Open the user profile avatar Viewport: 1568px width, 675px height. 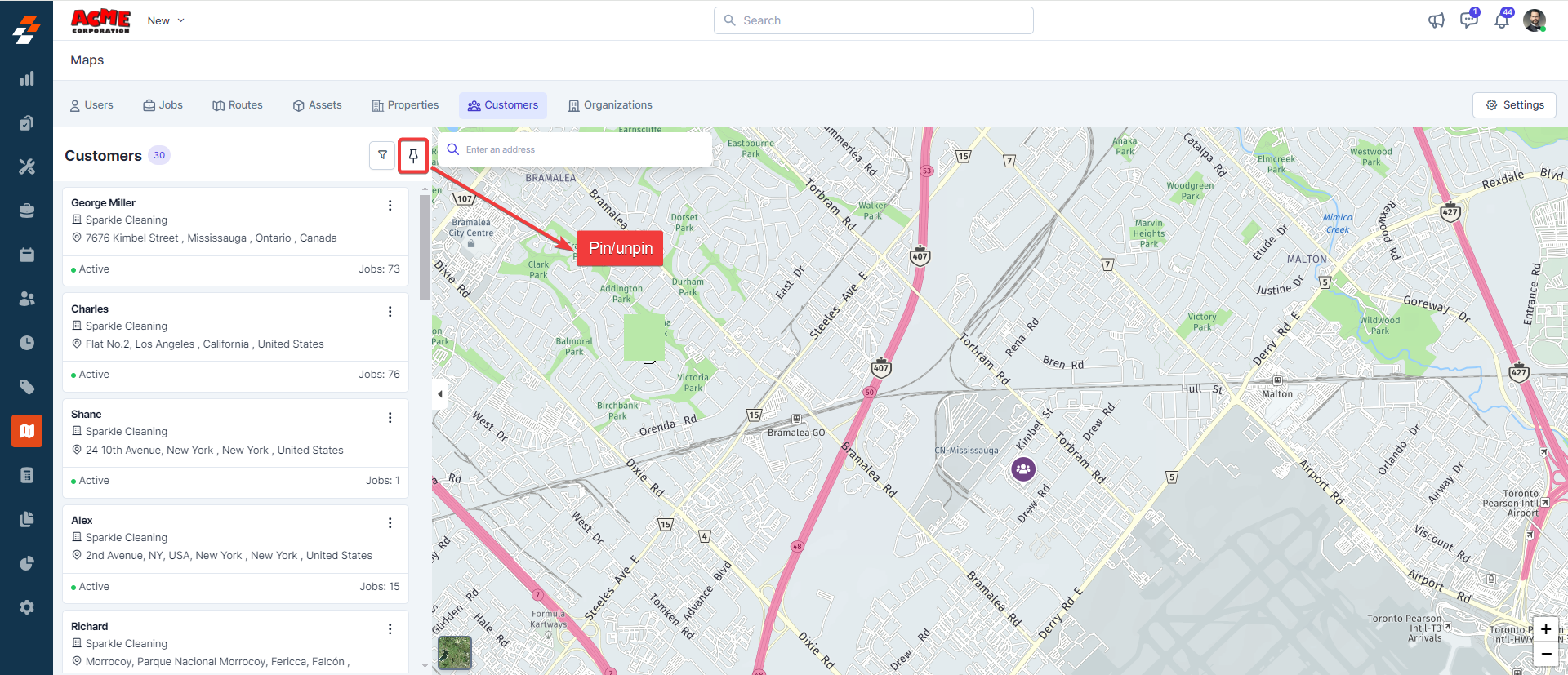1535,20
